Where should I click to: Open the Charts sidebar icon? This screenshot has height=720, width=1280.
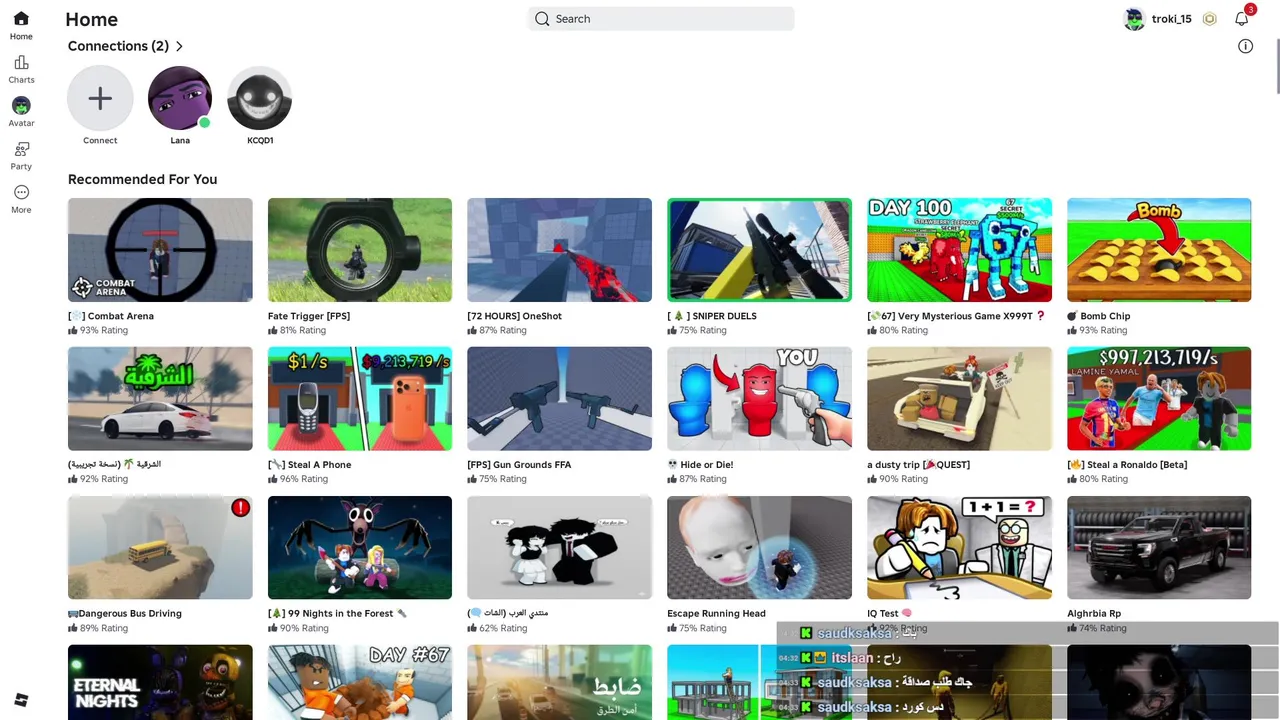click(x=21, y=63)
